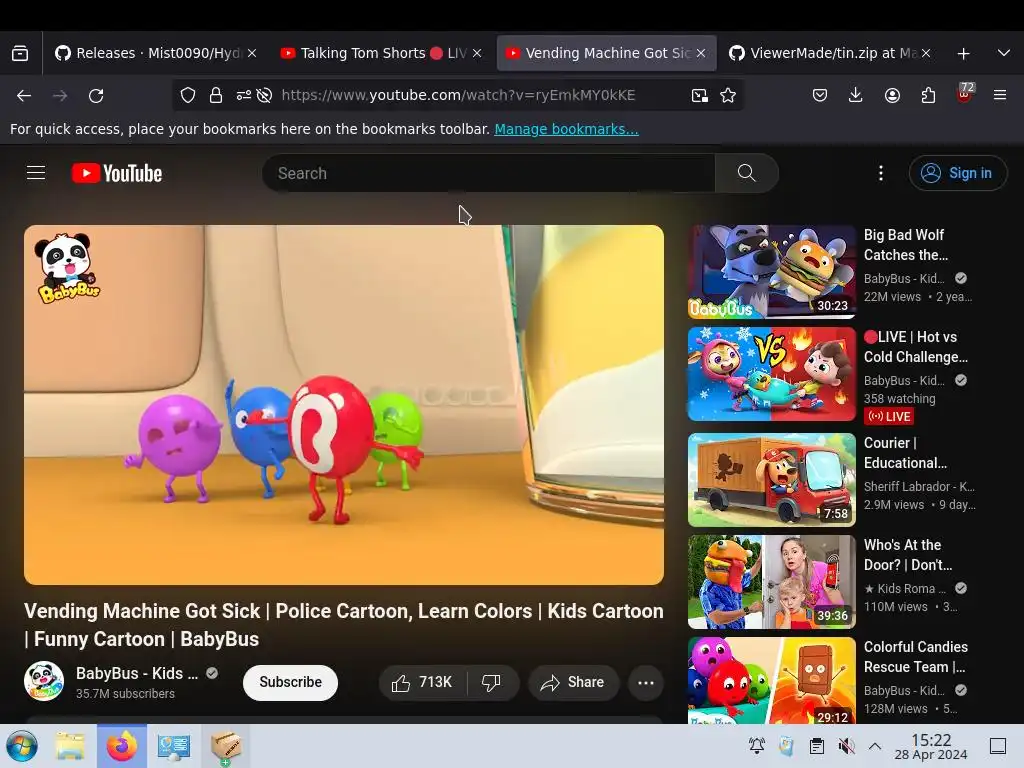Click Big Bad Wolf Catches the title
The width and height of the screenshot is (1024, 768).
click(x=906, y=245)
